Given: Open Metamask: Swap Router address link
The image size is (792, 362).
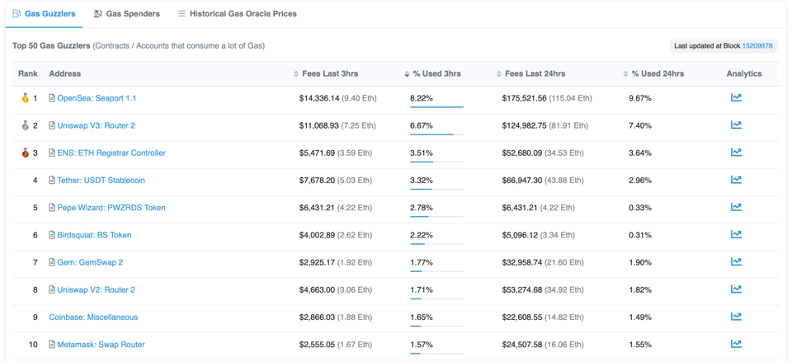Looking at the screenshot, I should [101, 344].
